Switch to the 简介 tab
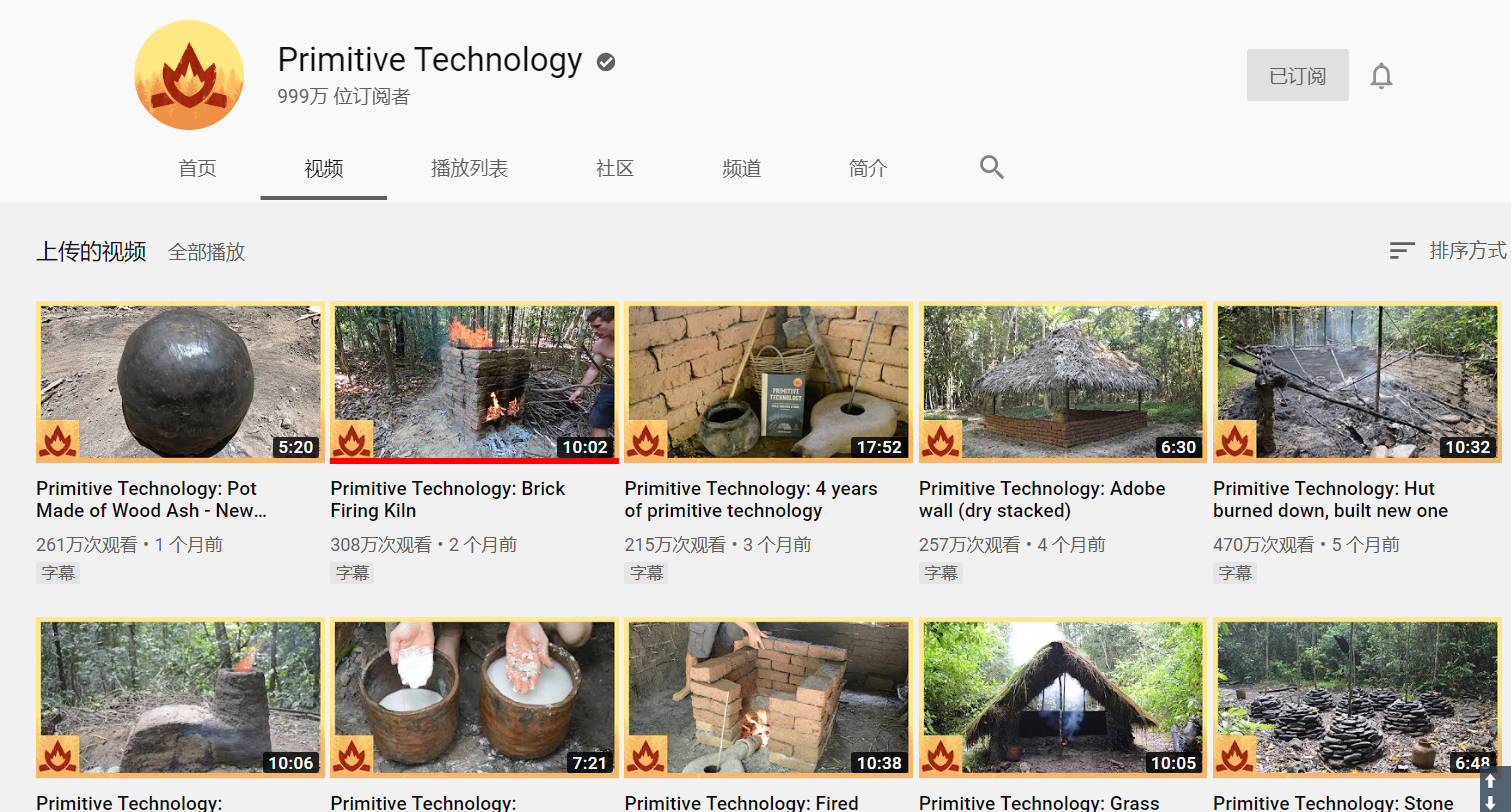 [867, 168]
